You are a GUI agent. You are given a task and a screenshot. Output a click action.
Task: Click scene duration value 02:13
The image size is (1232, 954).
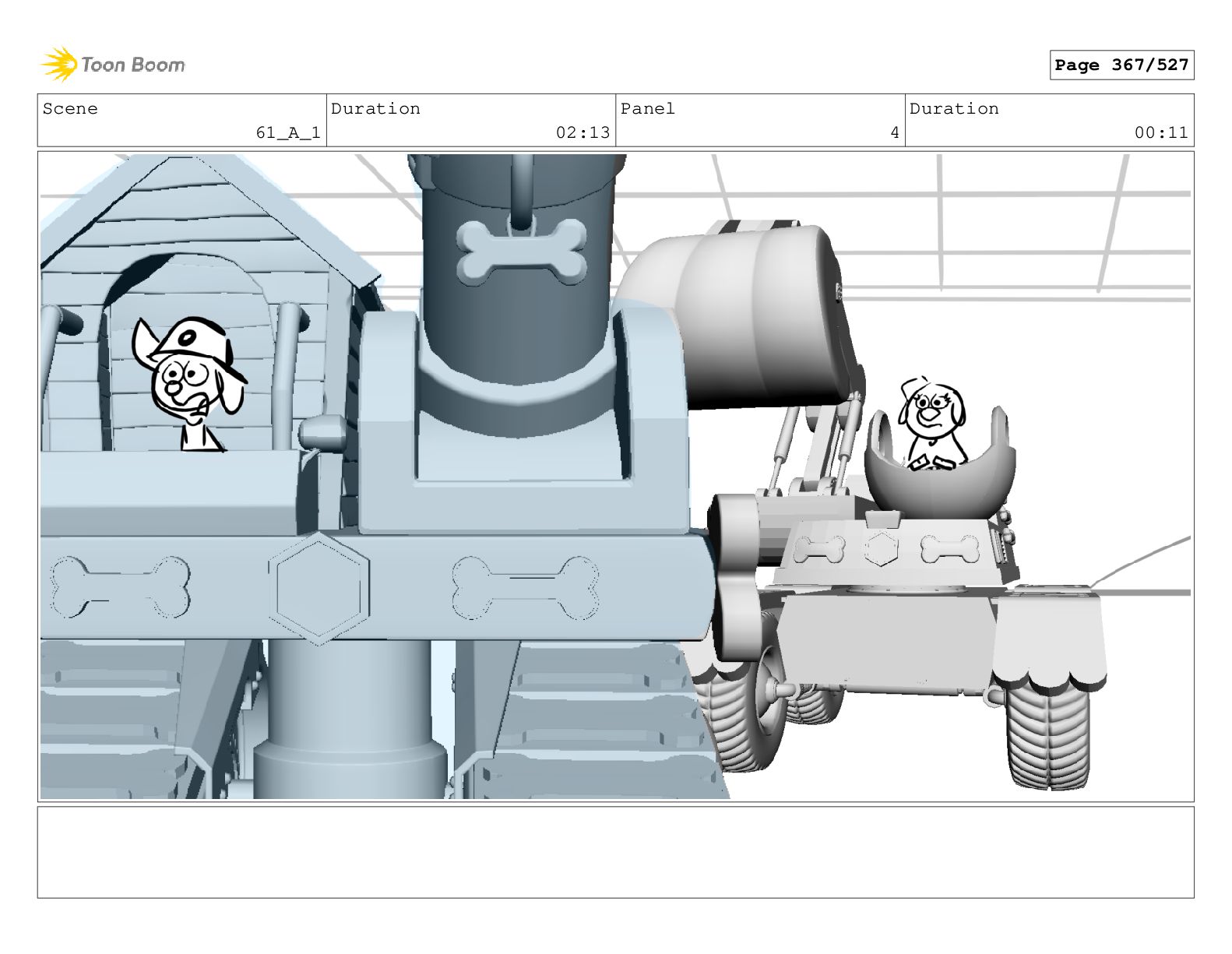(583, 133)
